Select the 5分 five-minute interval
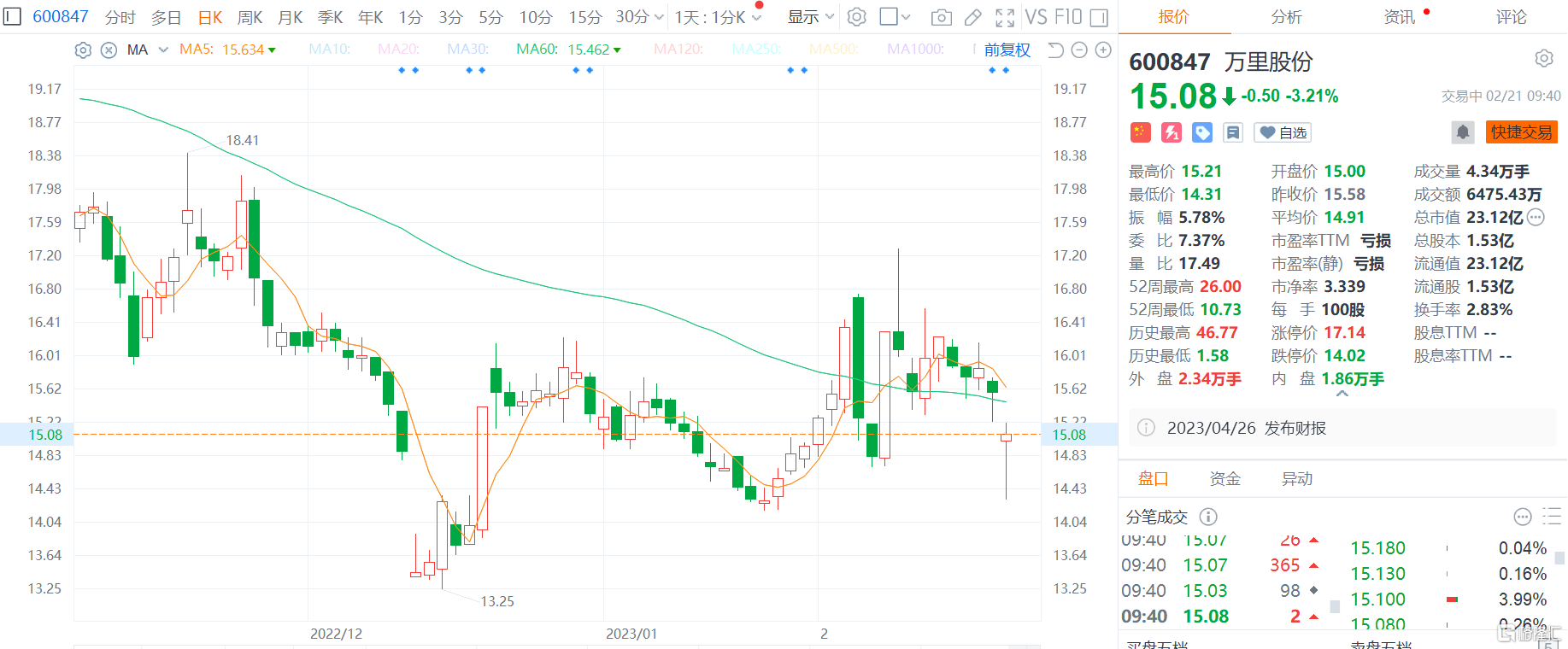 coord(490,17)
